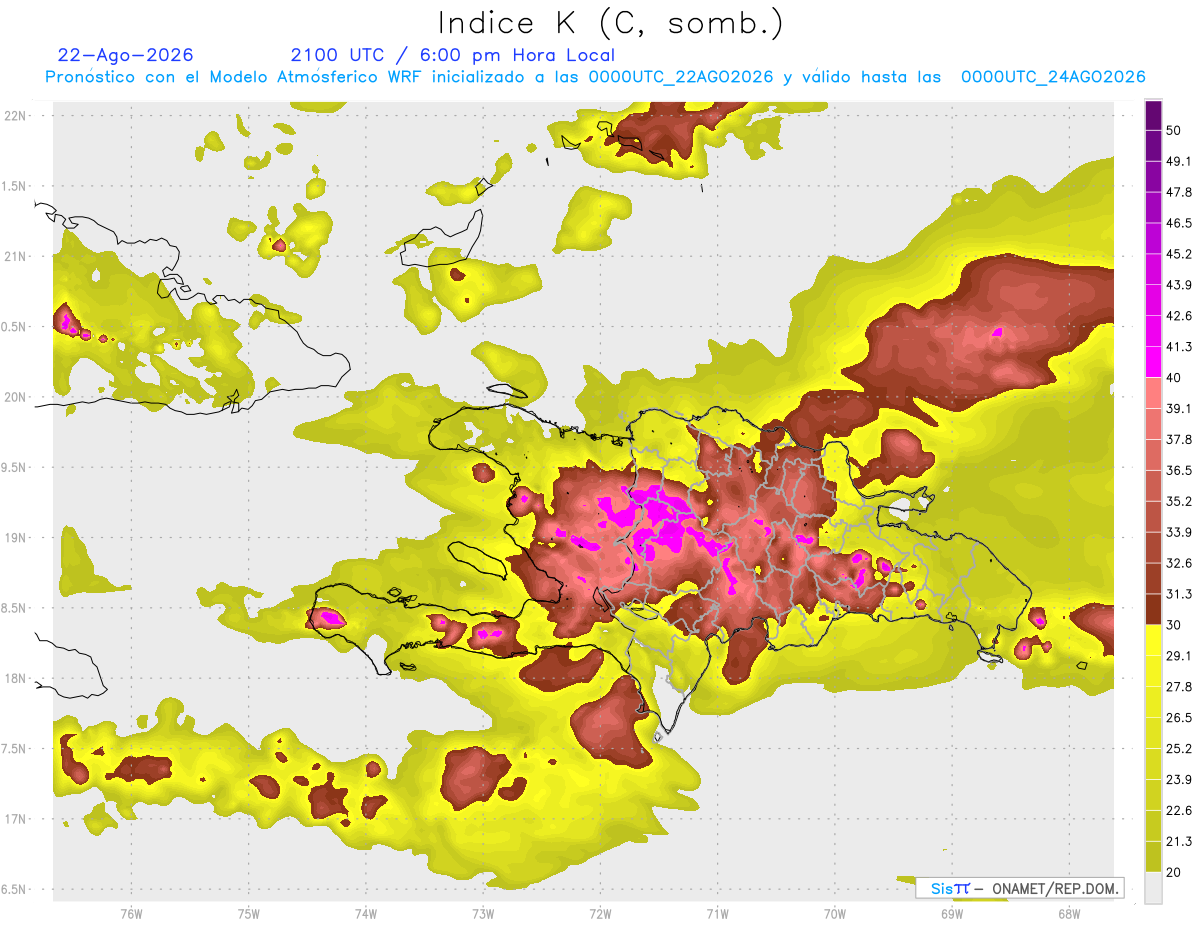The height and width of the screenshot is (927, 1200).
Task: Click the colorbar label '26.5'
Action: click(1180, 718)
